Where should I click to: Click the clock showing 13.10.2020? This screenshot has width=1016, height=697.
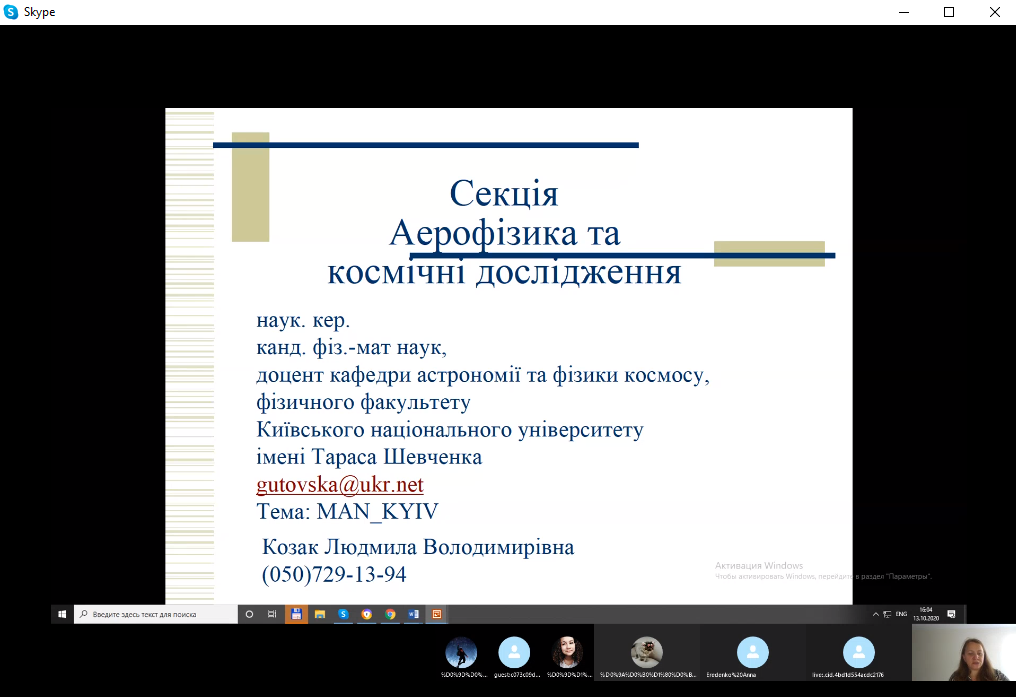pos(926,614)
